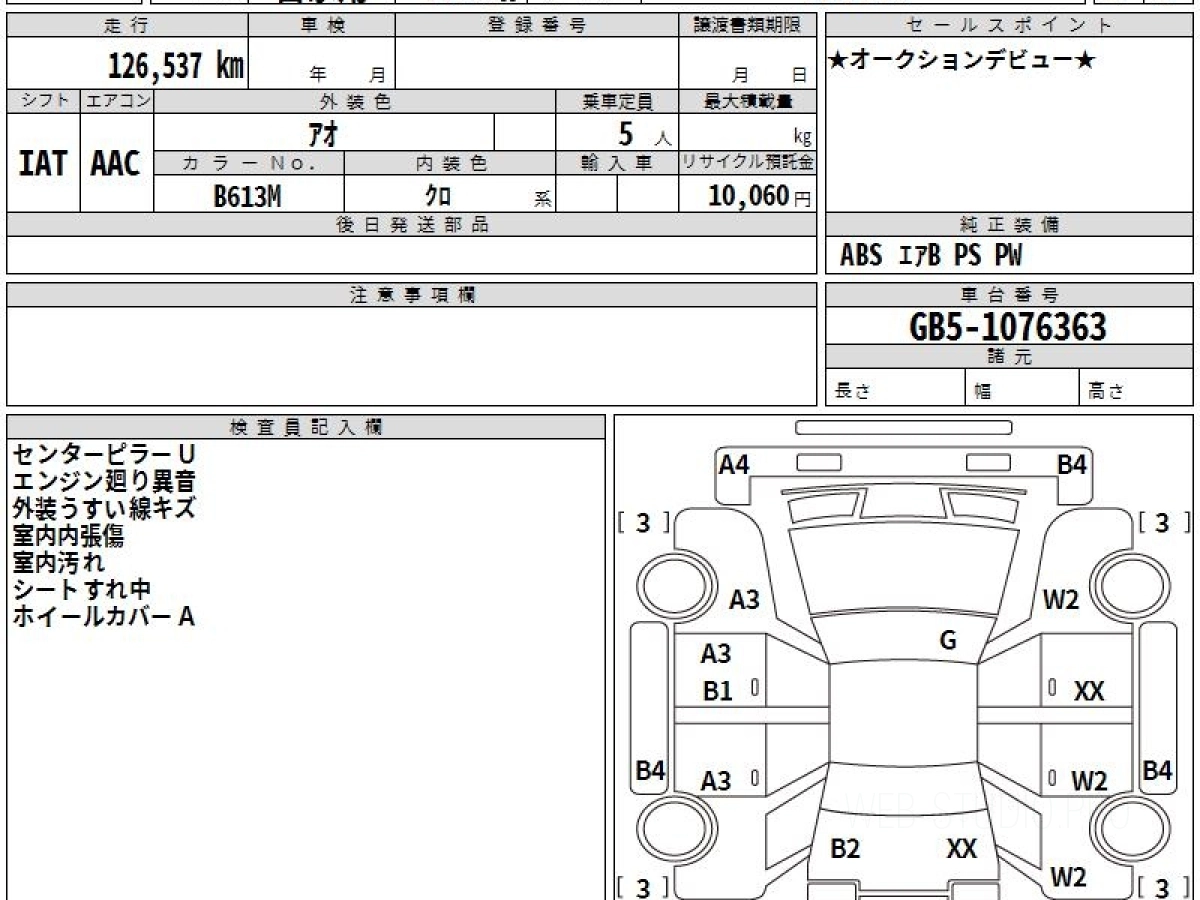The image size is (1200, 900).
Task: Click the color code B613M
Action: coord(247,196)
